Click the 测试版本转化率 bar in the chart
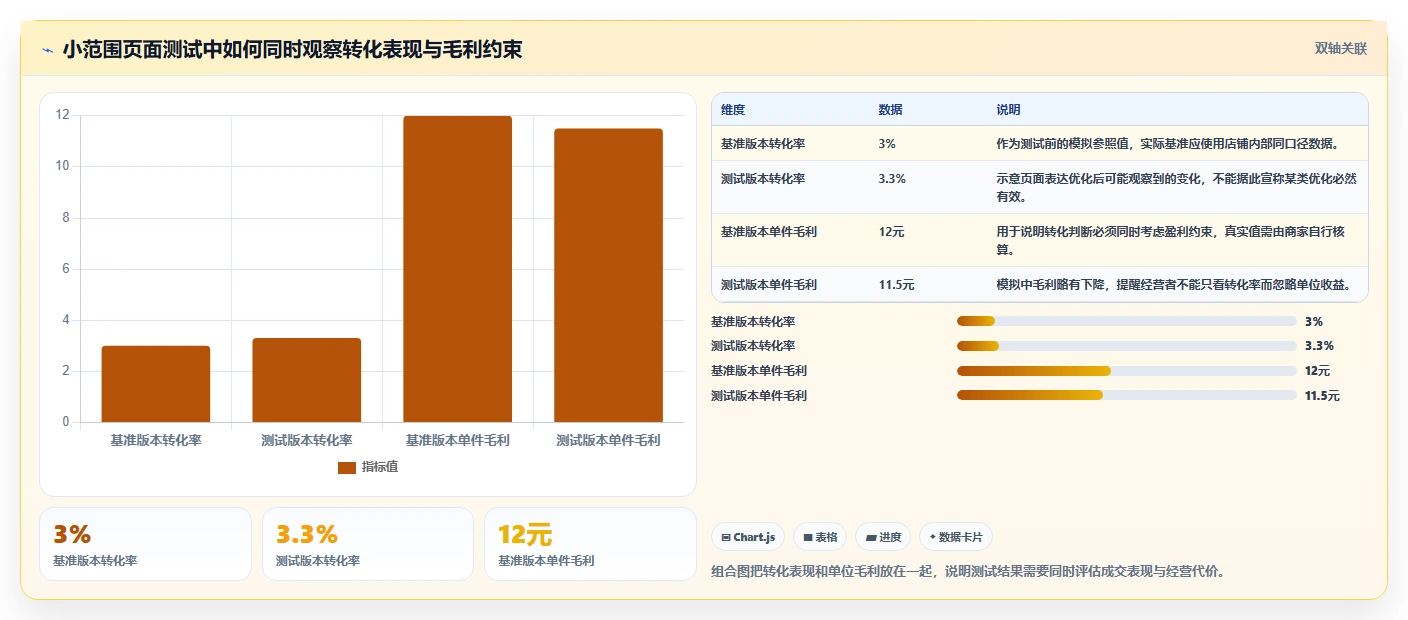This screenshot has height=620, width=1408. click(307, 380)
